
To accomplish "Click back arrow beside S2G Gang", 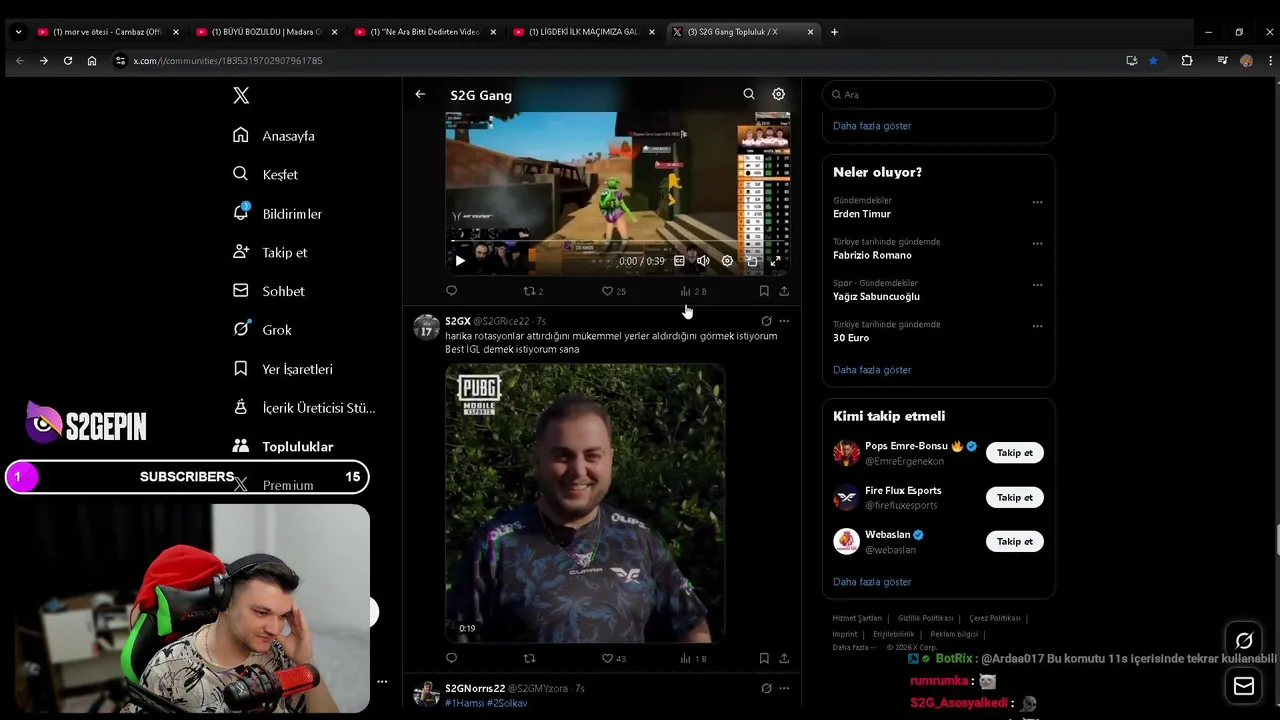I will pos(420,94).
